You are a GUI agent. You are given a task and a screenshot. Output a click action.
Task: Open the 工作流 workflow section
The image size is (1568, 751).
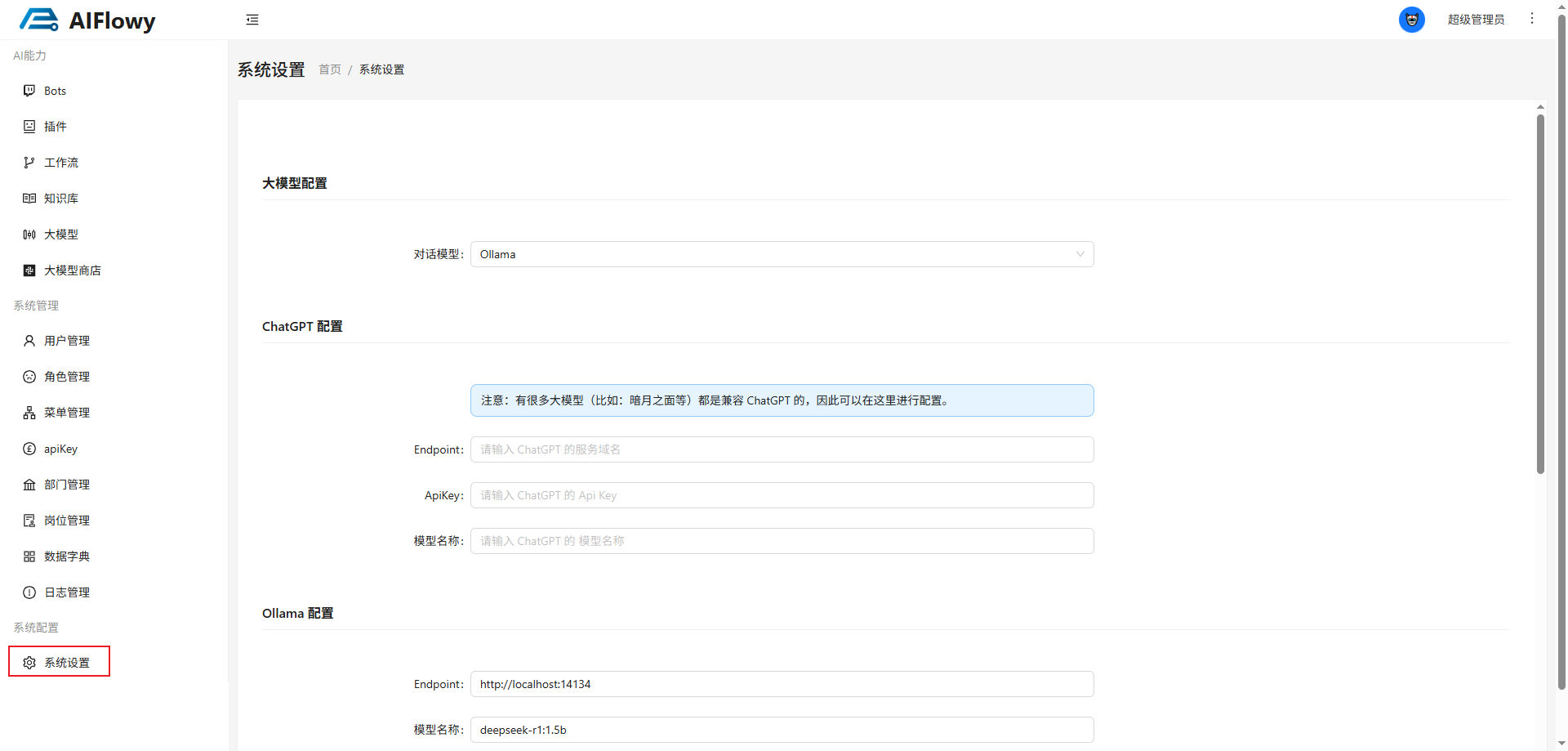[61, 162]
